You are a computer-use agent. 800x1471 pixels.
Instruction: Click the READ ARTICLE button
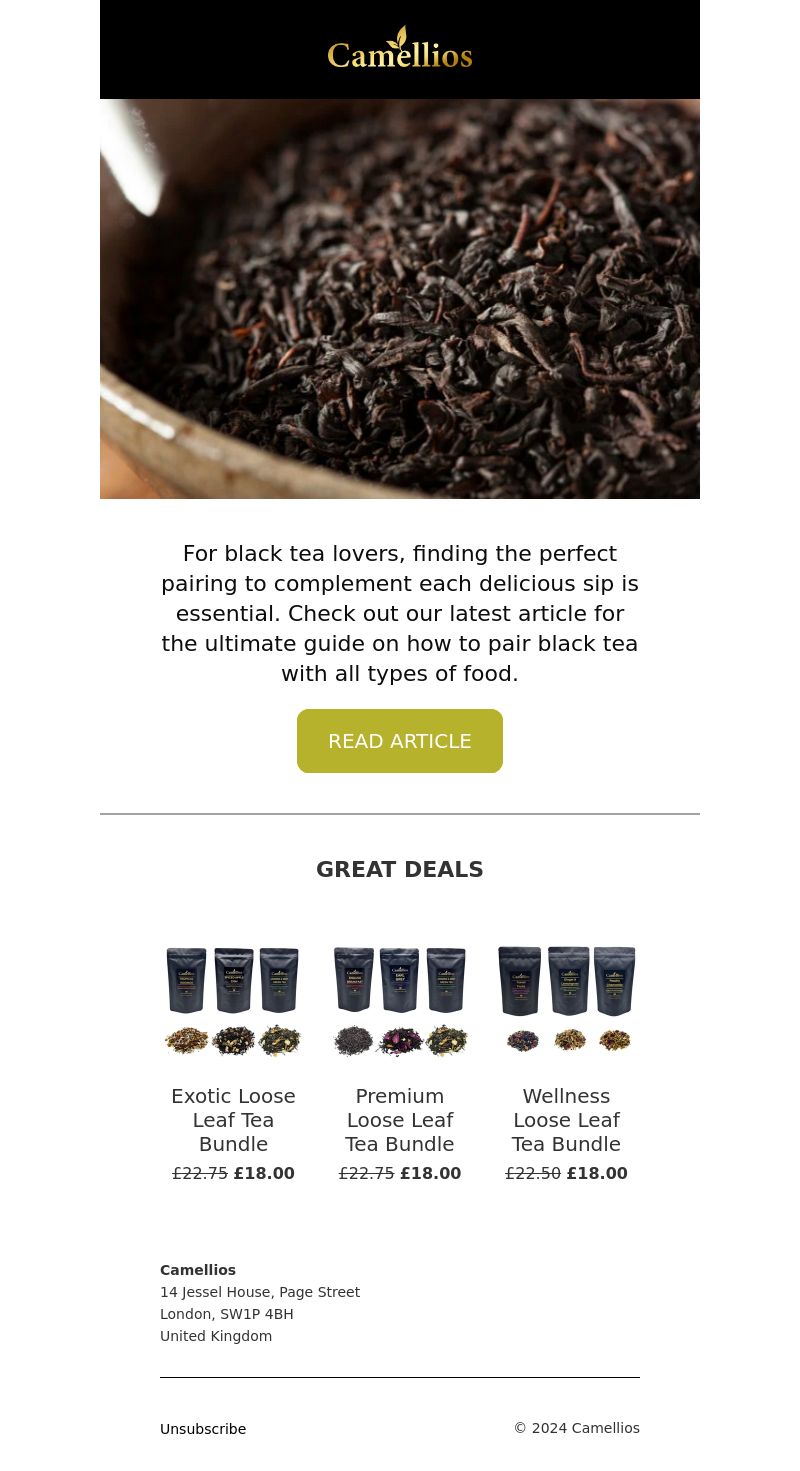point(400,741)
